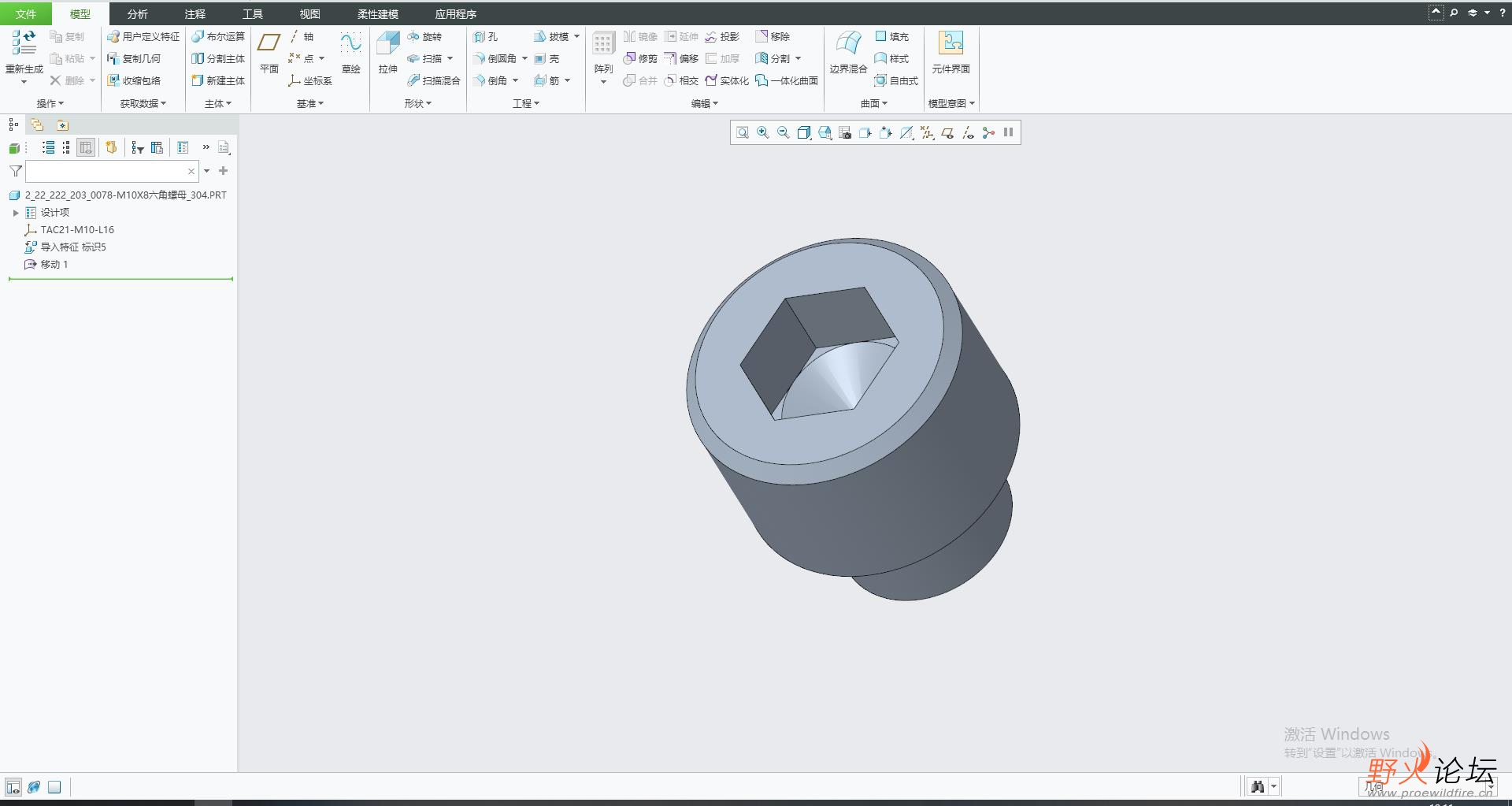Switch to the 视图 tab
This screenshot has height=806, width=1512.
(309, 13)
